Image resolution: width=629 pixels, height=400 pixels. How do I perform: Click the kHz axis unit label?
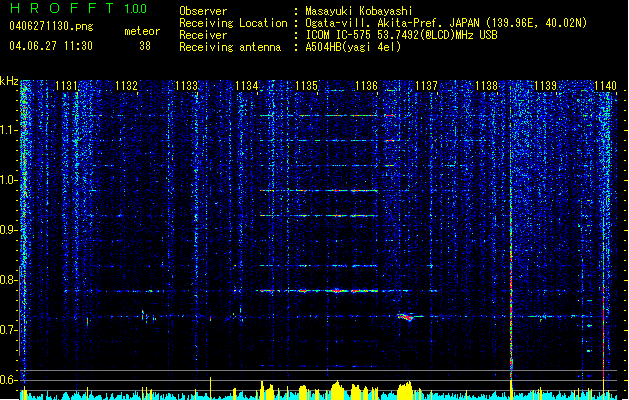[x=9, y=81]
